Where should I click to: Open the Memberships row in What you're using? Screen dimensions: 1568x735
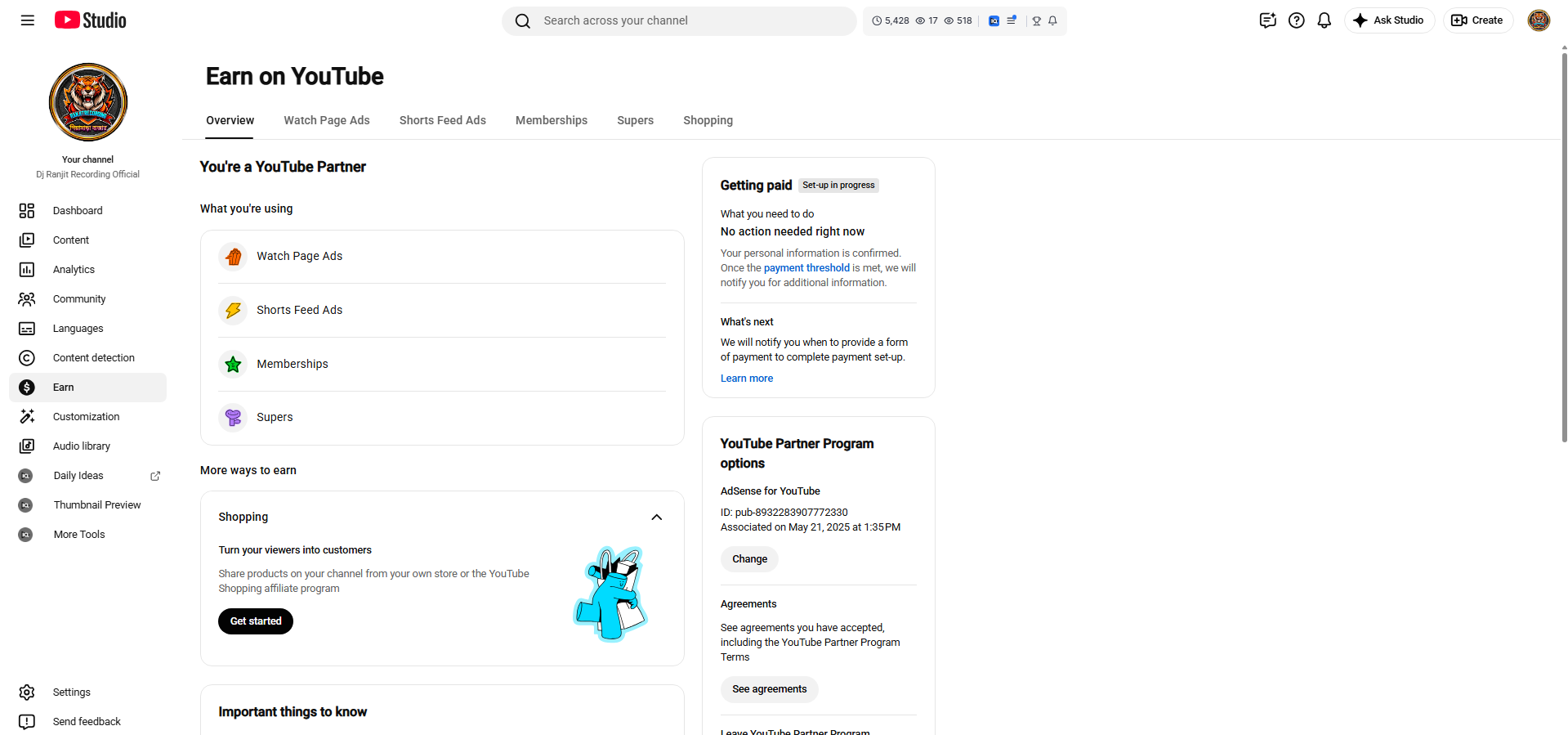click(x=442, y=365)
